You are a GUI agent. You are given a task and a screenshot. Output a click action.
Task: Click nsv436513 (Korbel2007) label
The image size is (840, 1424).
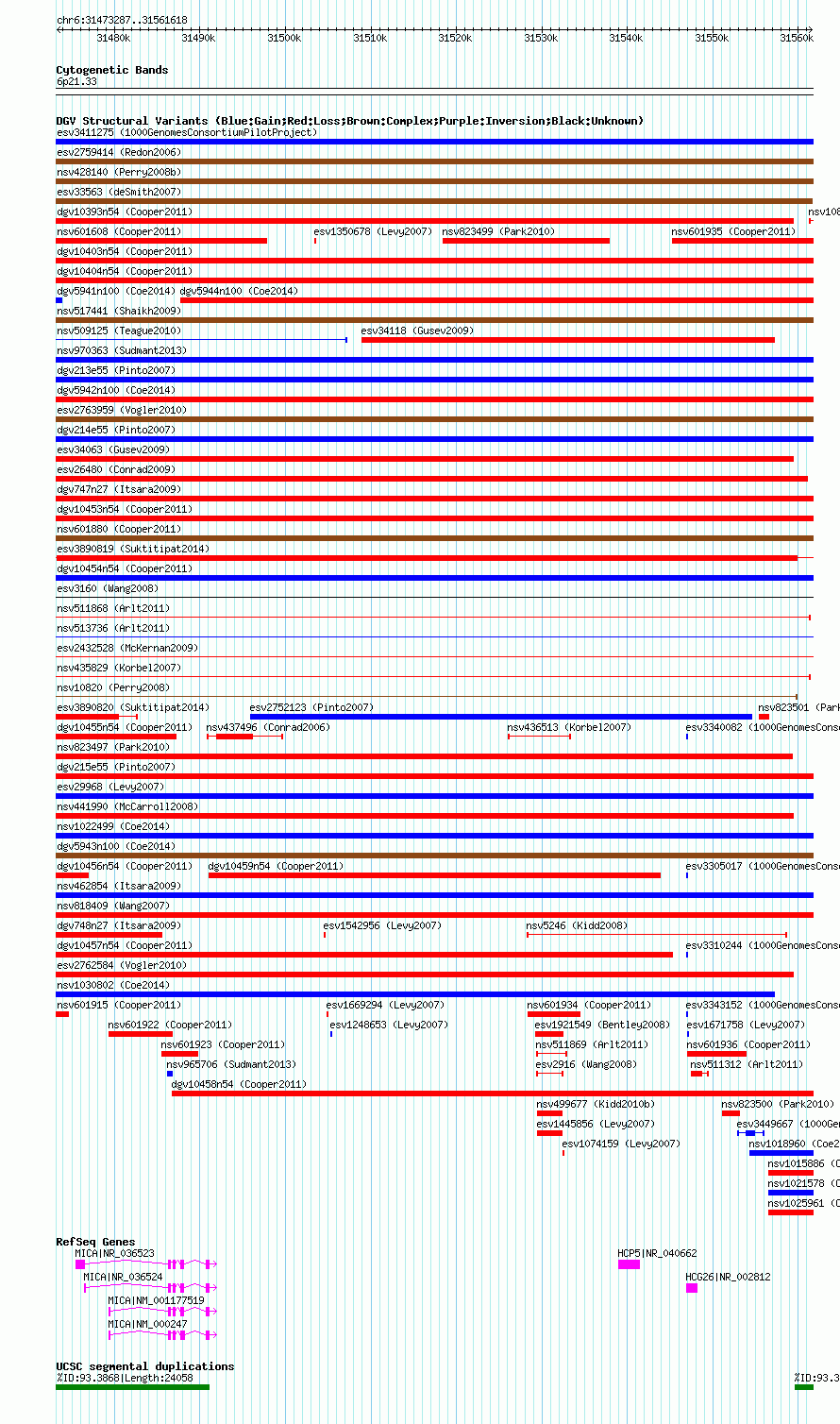click(569, 727)
